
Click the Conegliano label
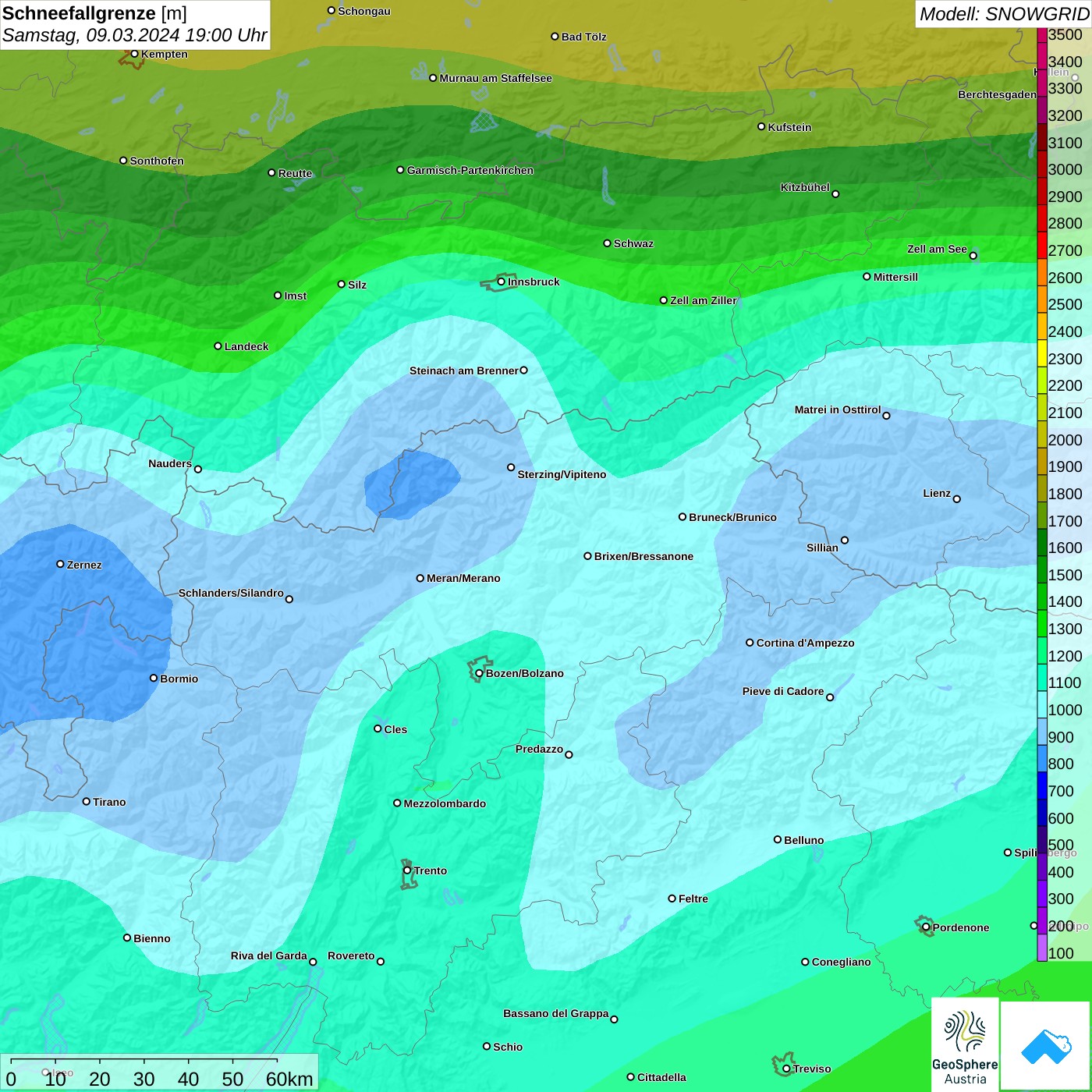pyautogui.click(x=841, y=962)
